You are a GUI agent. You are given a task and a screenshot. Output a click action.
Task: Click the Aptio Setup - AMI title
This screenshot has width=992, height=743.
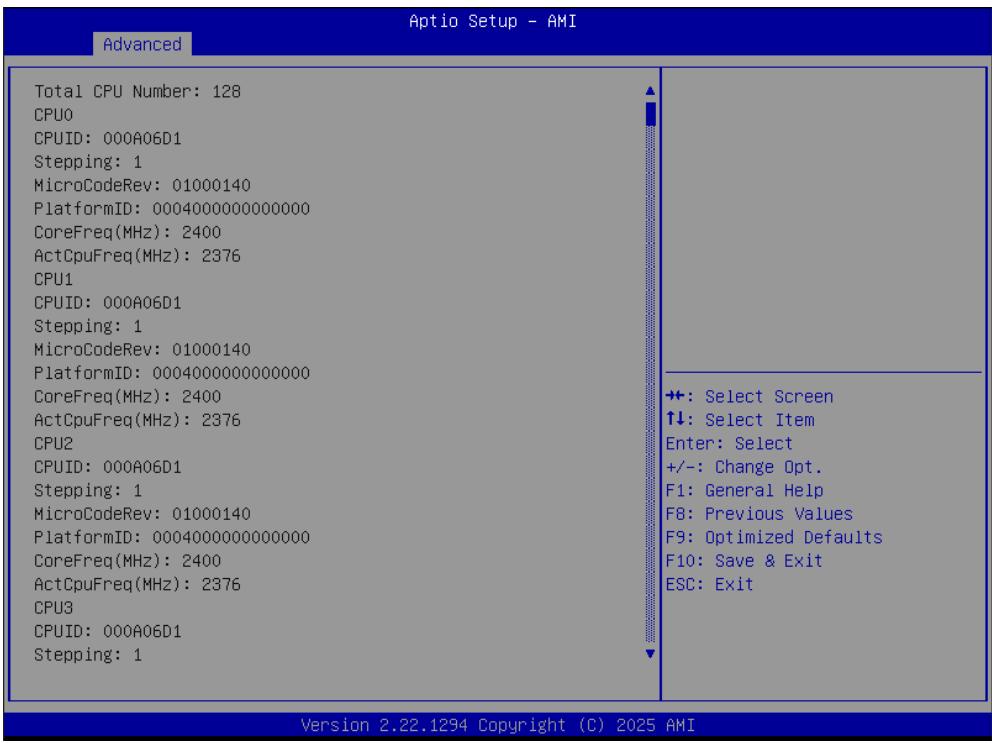click(x=493, y=21)
